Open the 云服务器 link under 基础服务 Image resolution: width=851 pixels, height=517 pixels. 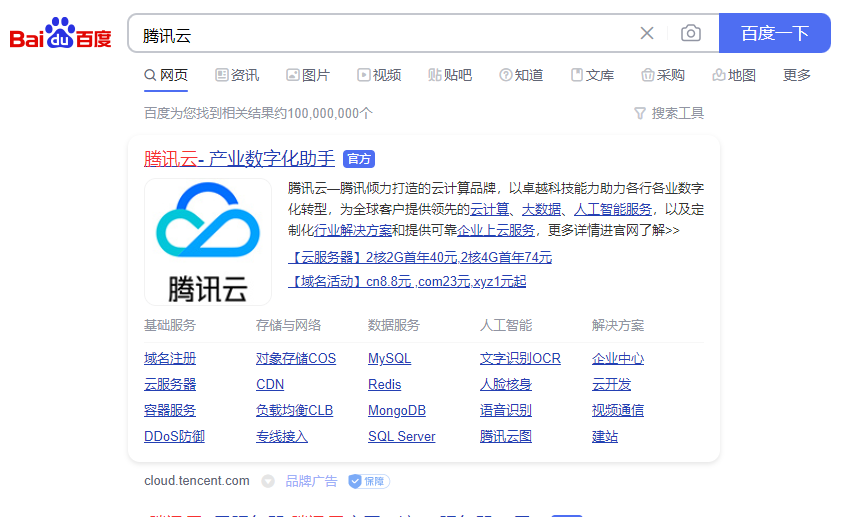(170, 385)
